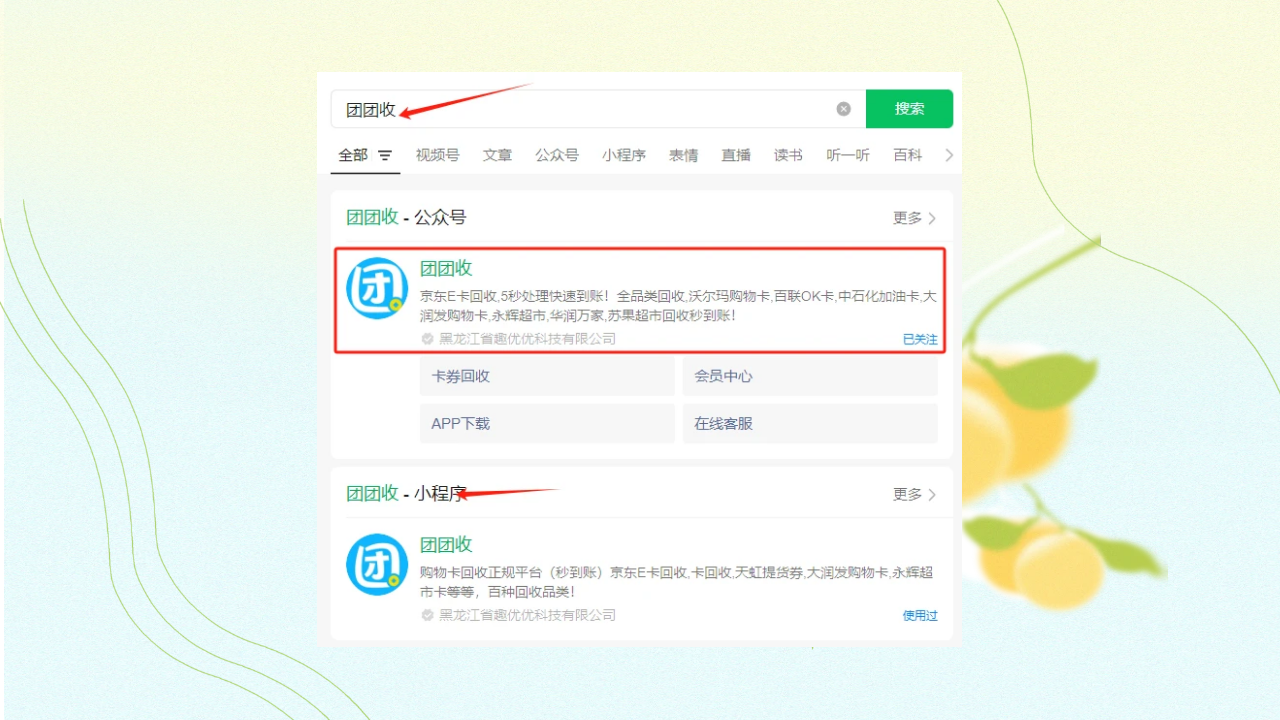Image resolution: width=1280 pixels, height=720 pixels.
Task: Click the 小程序 description starting 购物卡回收正规平台
Action: coord(677,582)
